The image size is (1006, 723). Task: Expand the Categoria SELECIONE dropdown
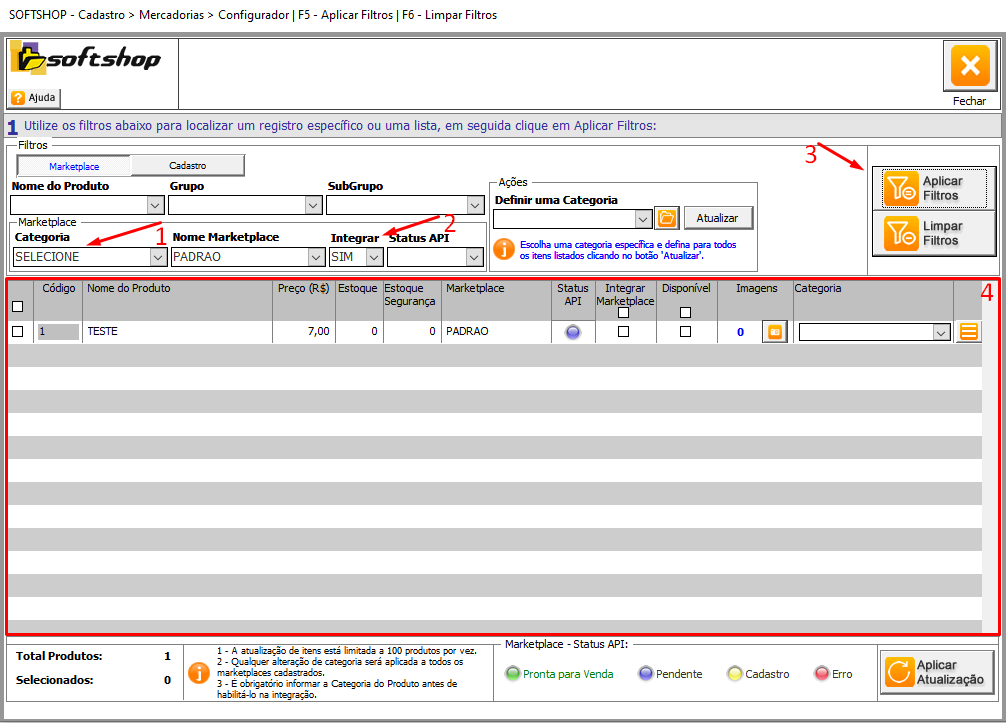click(x=157, y=257)
